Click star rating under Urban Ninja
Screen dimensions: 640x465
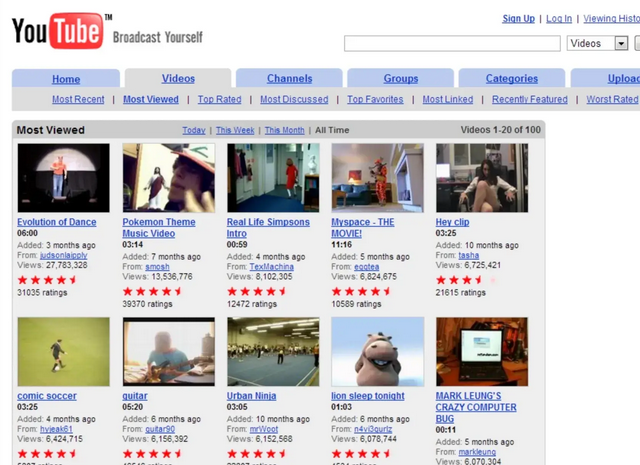click(257, 454)
